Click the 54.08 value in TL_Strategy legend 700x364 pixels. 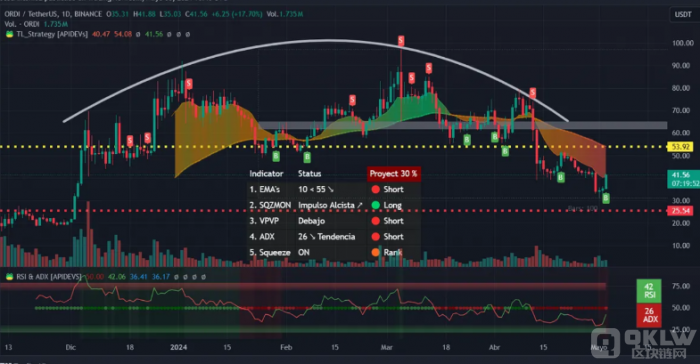coord(123,34)
